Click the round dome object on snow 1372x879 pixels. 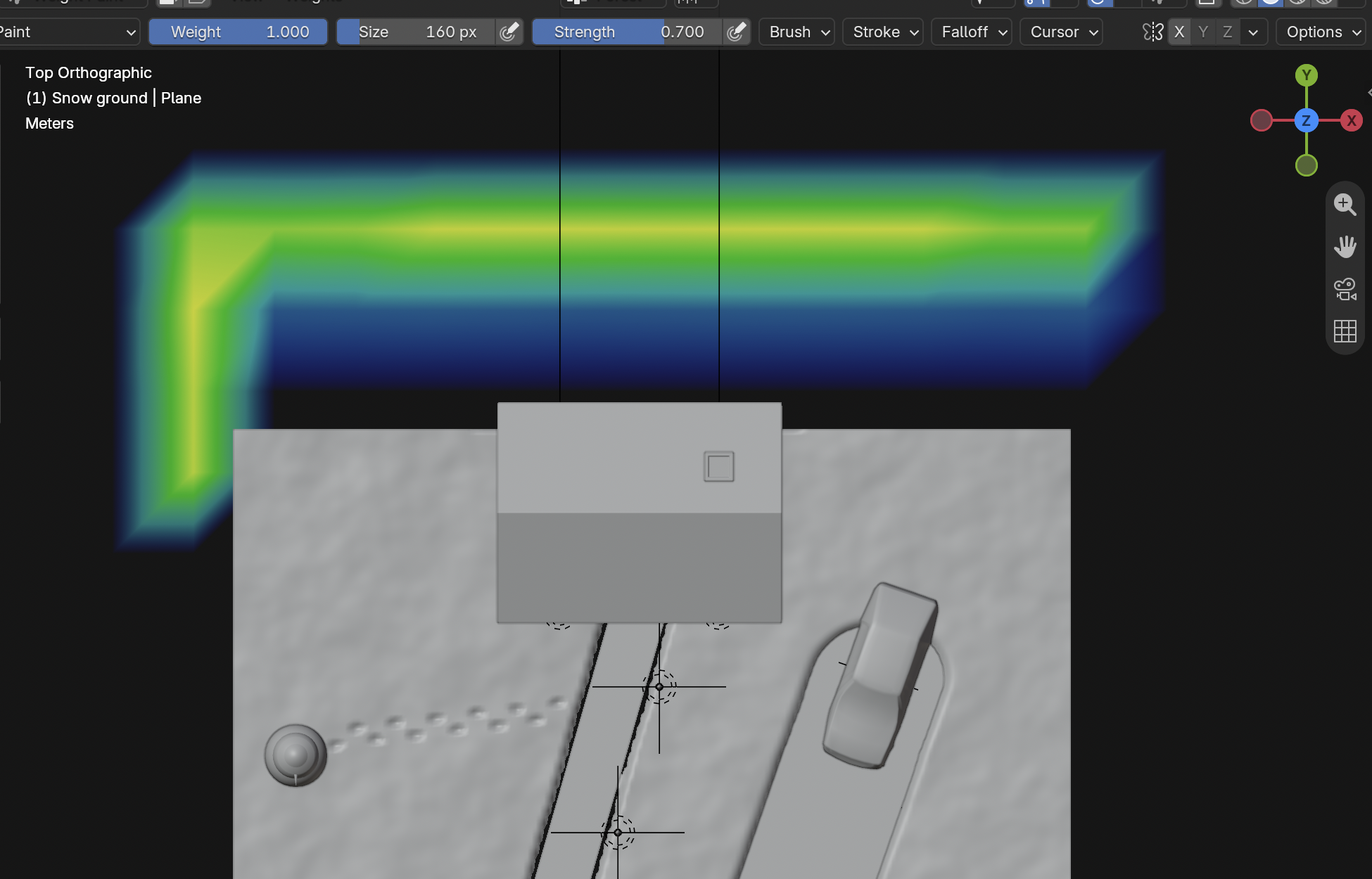296,755
